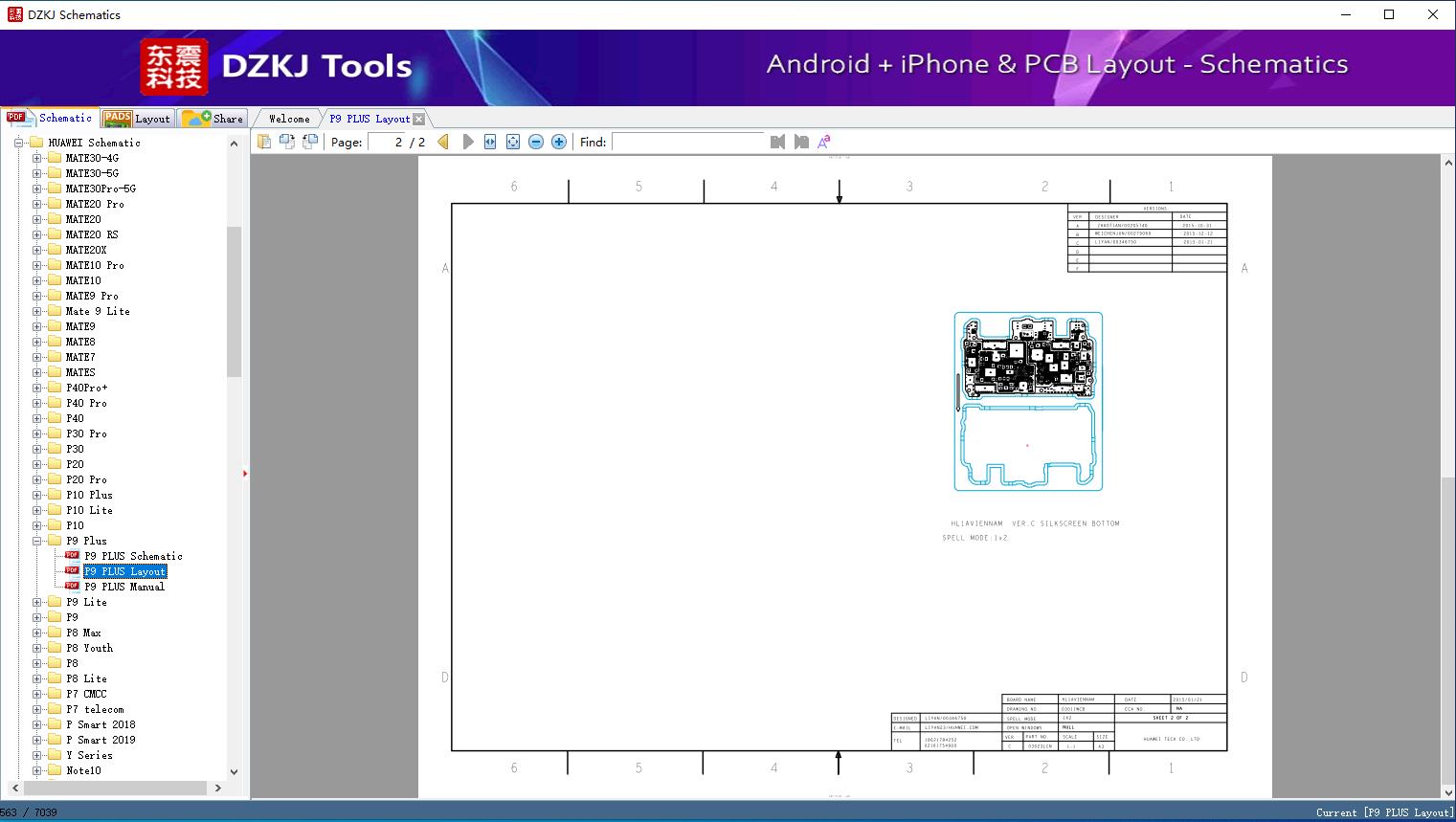
Task: Expand the MATE10 folder
Action: (37, 280)
